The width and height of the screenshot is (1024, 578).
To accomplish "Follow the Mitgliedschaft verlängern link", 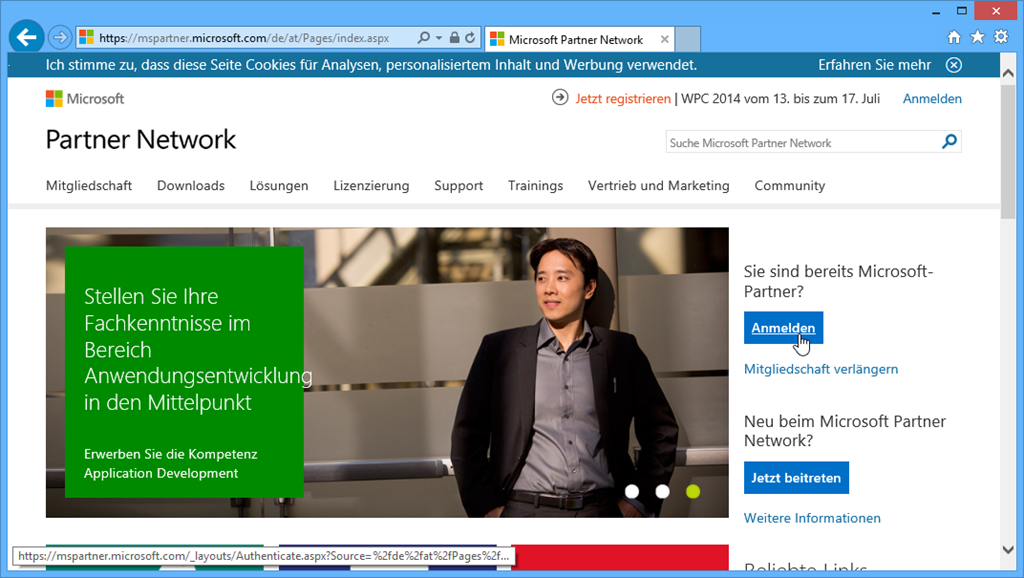I will pyautogui.click(x=820, y=369).
